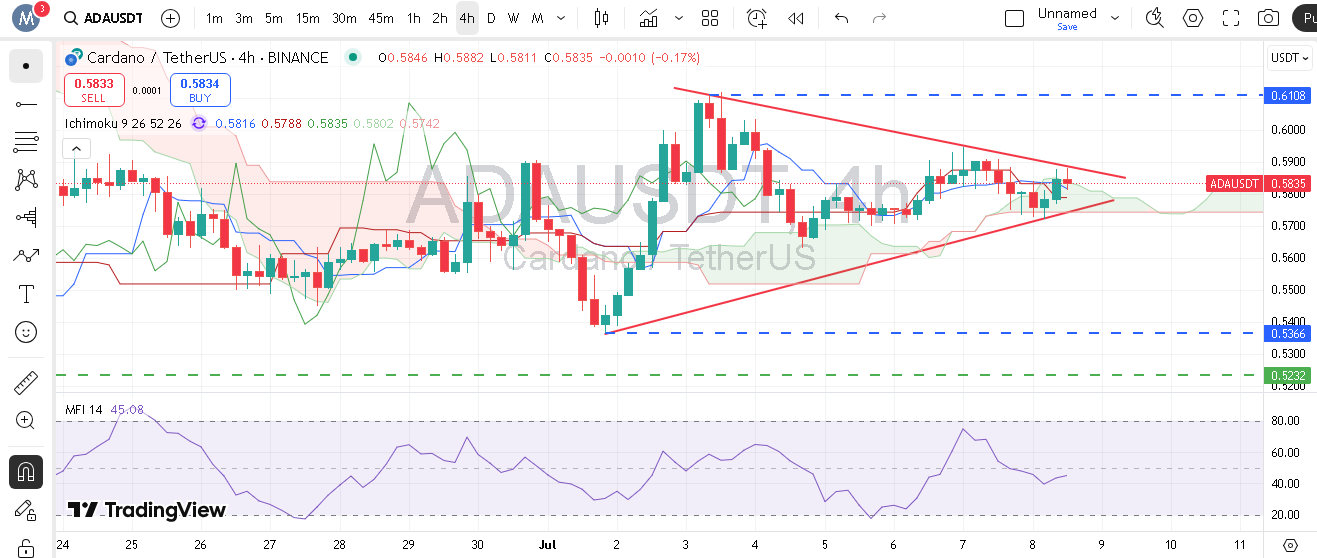Select the 5m timeframe
The height and width of the screenshot is (558, 1317).
click(x=274, y=18)
